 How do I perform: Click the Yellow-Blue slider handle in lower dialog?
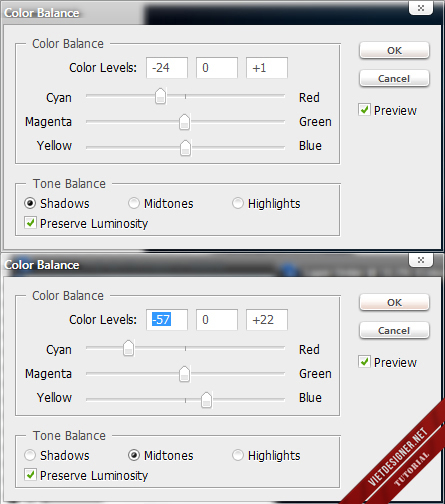(206, 400)
